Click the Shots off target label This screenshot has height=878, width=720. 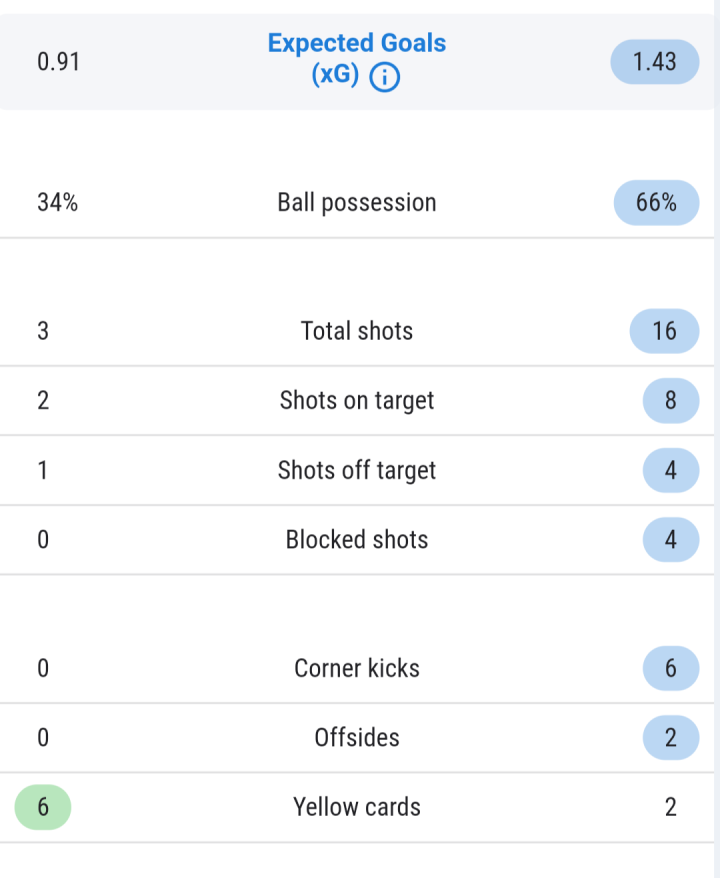pyautogui.click(x=357, y=470)
